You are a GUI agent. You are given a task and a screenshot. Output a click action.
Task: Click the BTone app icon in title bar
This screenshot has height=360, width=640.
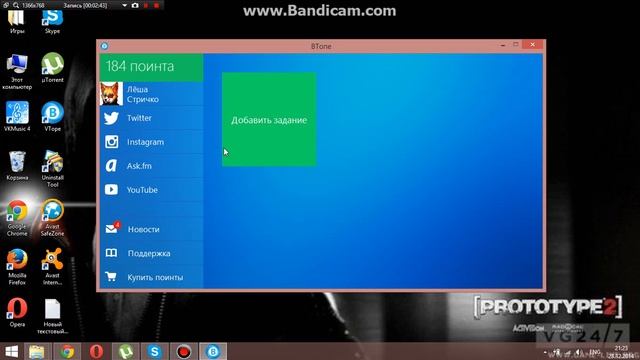104,46
